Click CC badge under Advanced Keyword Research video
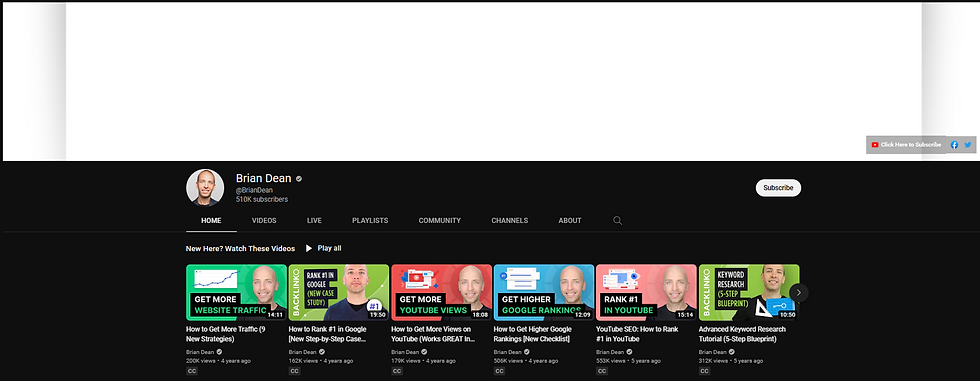This screenshot has height=381, width=980. click(x=704, y=371)
